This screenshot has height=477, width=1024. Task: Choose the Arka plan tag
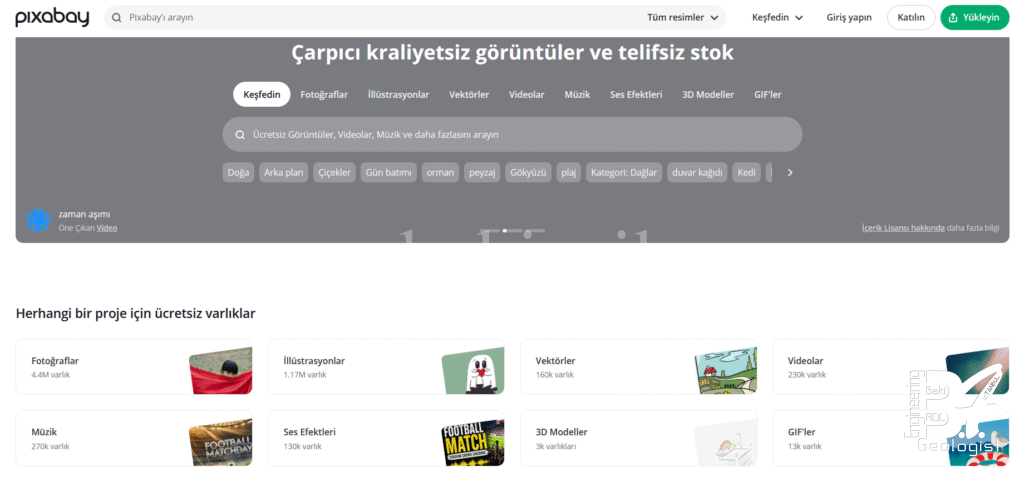pos(283,173)
